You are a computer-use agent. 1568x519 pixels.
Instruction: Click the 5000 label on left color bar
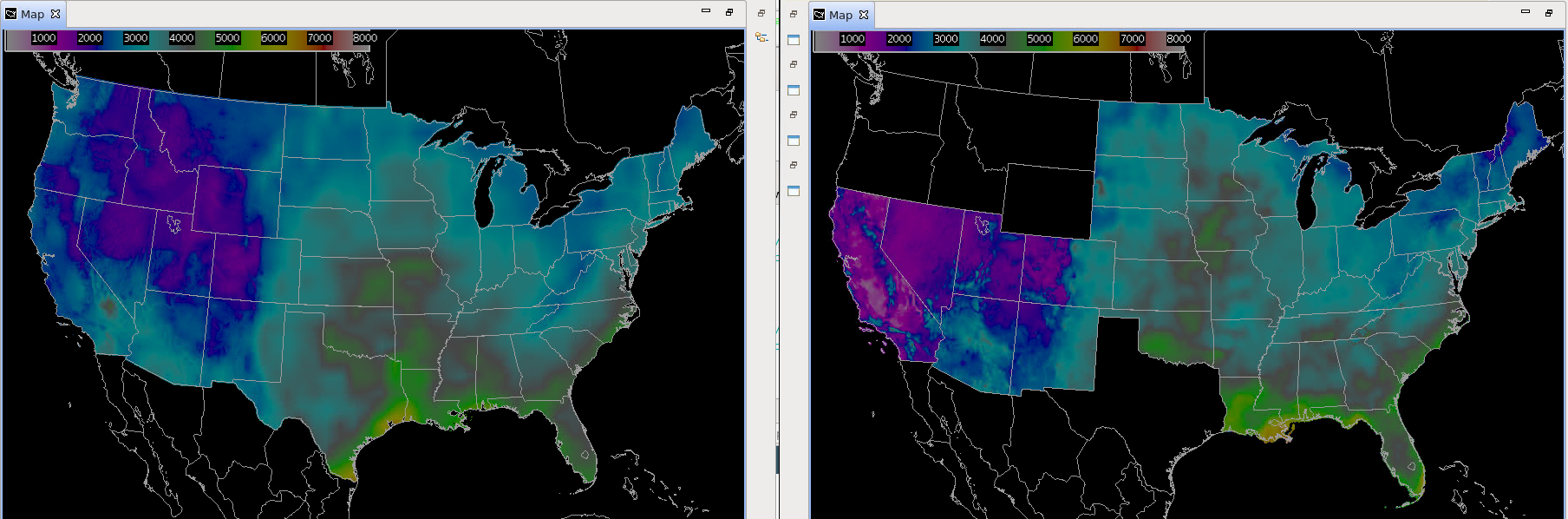(227, 38)
